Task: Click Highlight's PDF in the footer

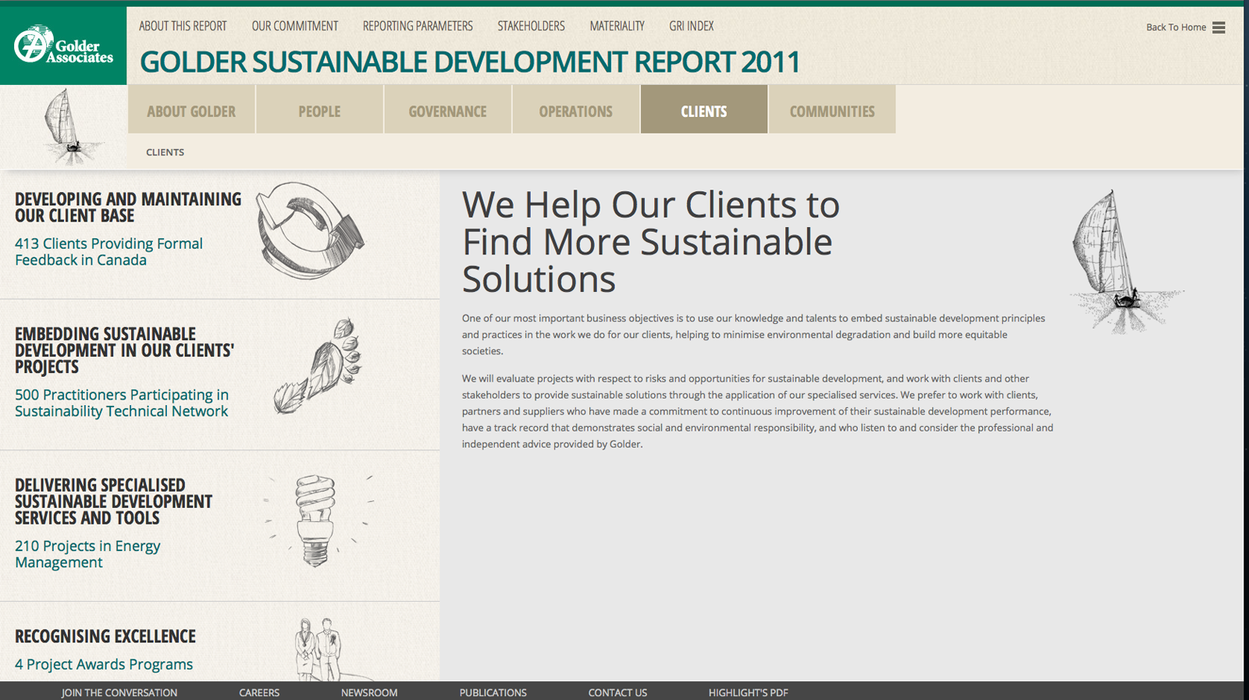Action: tap(748, 692)
